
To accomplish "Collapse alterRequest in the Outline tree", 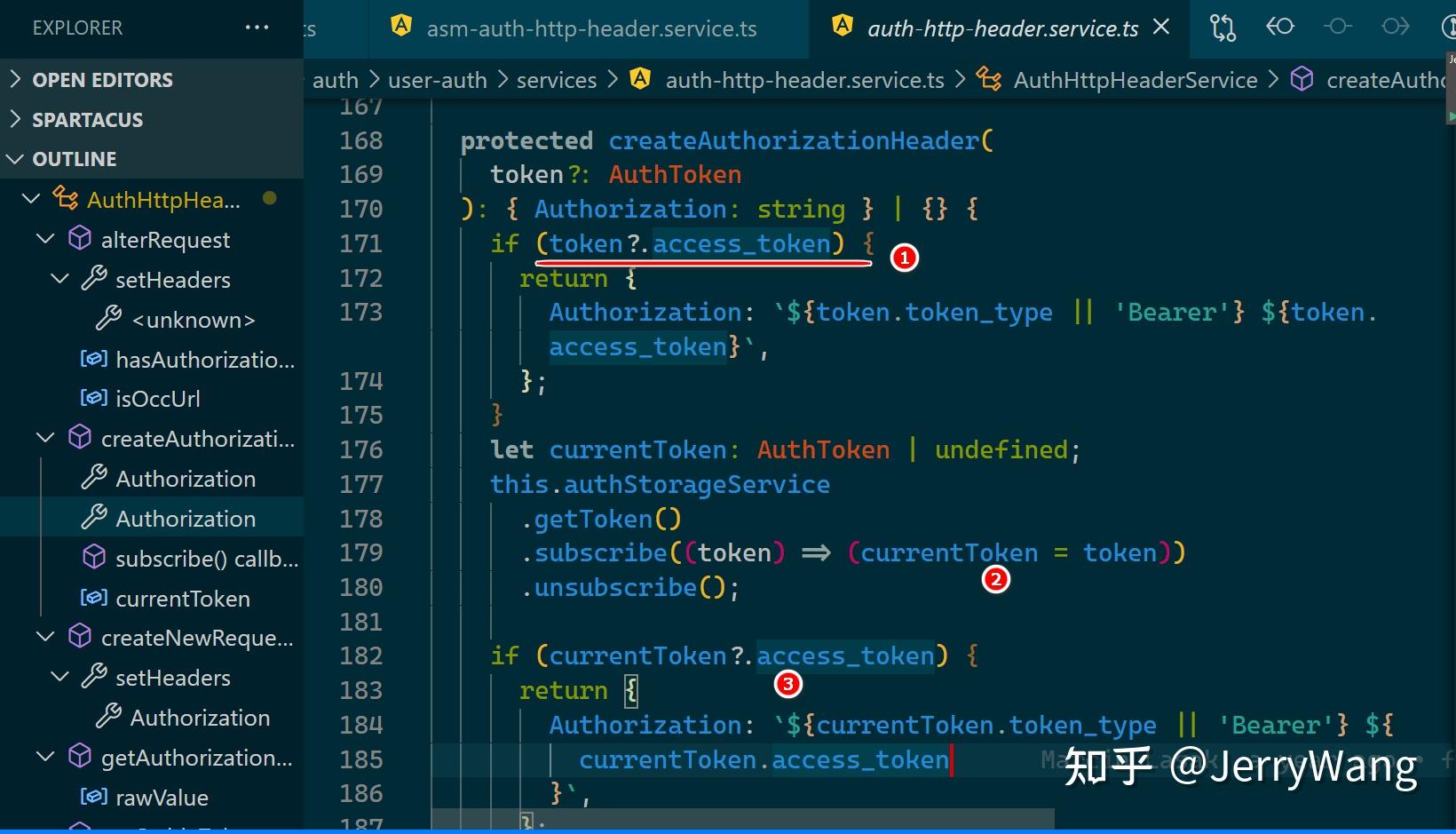I will pyautogui.click(x=45, y=238).
